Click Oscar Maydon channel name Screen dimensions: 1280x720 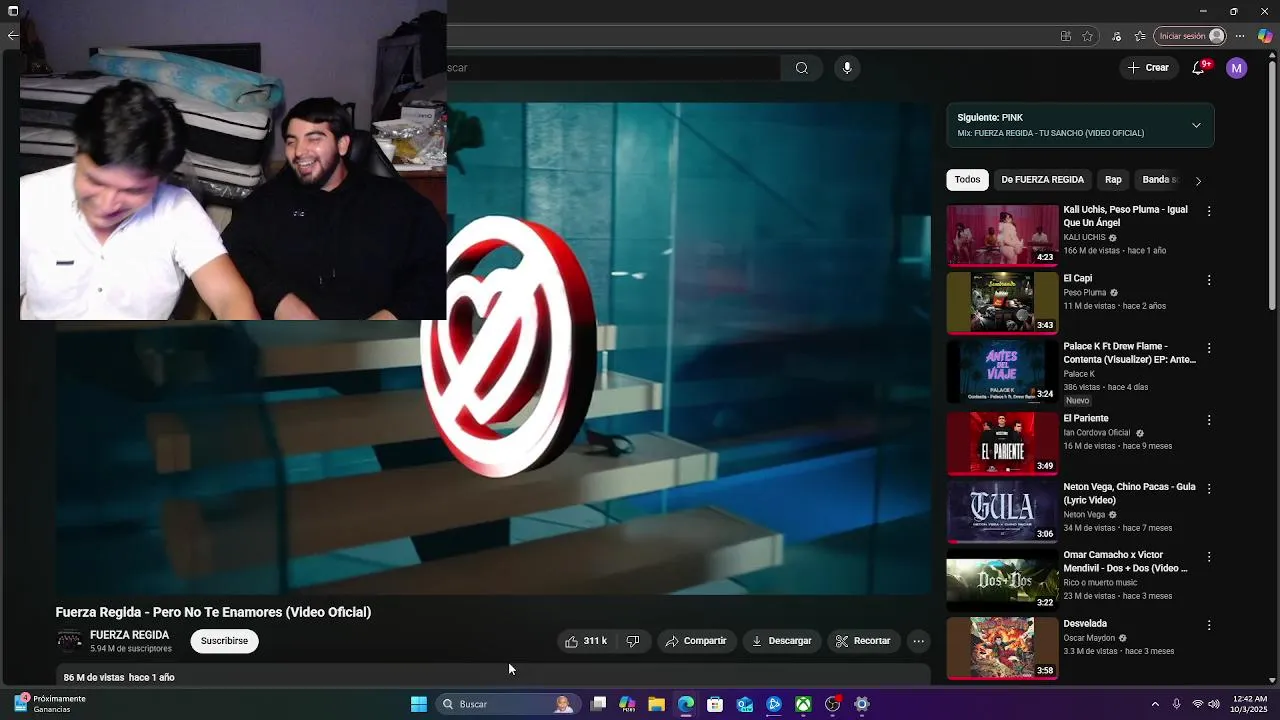point(1088,638)
